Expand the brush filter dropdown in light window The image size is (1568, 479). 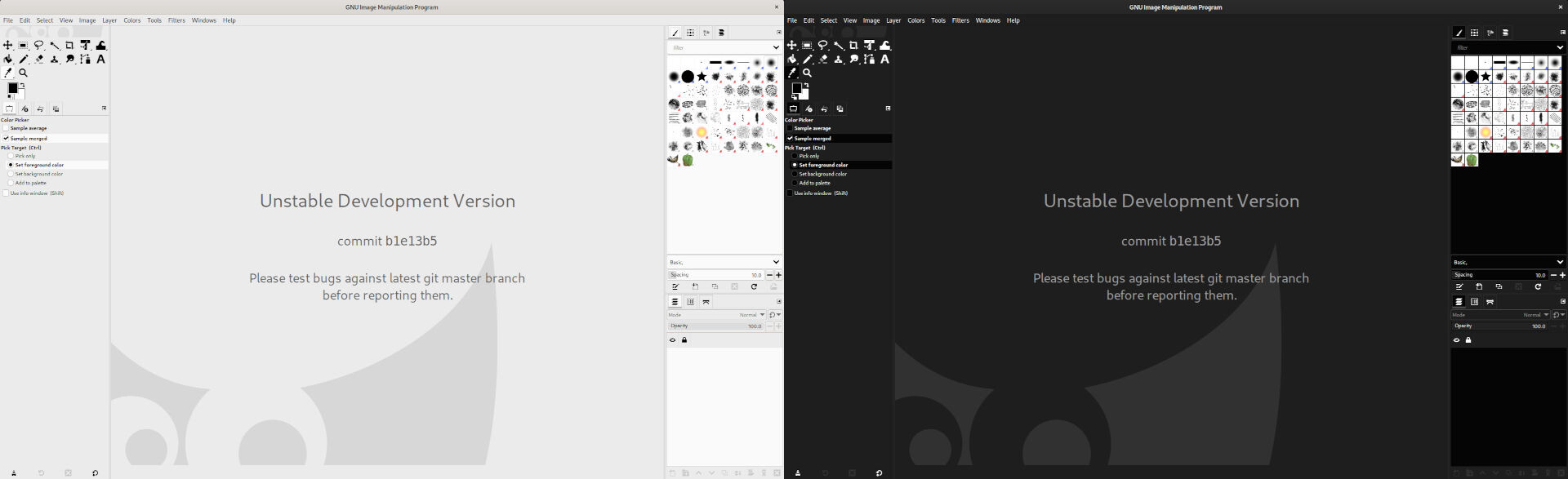[x=775, y=47]
